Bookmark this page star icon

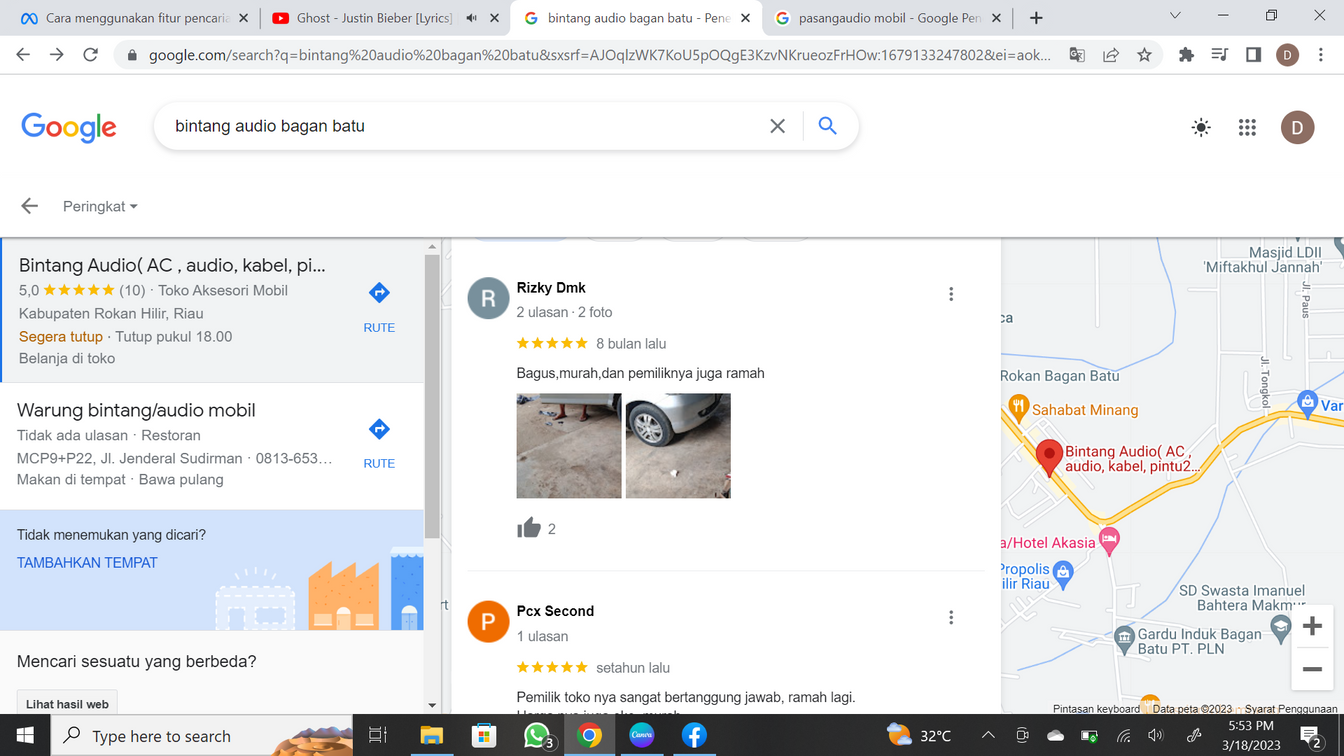(1144, 55)
